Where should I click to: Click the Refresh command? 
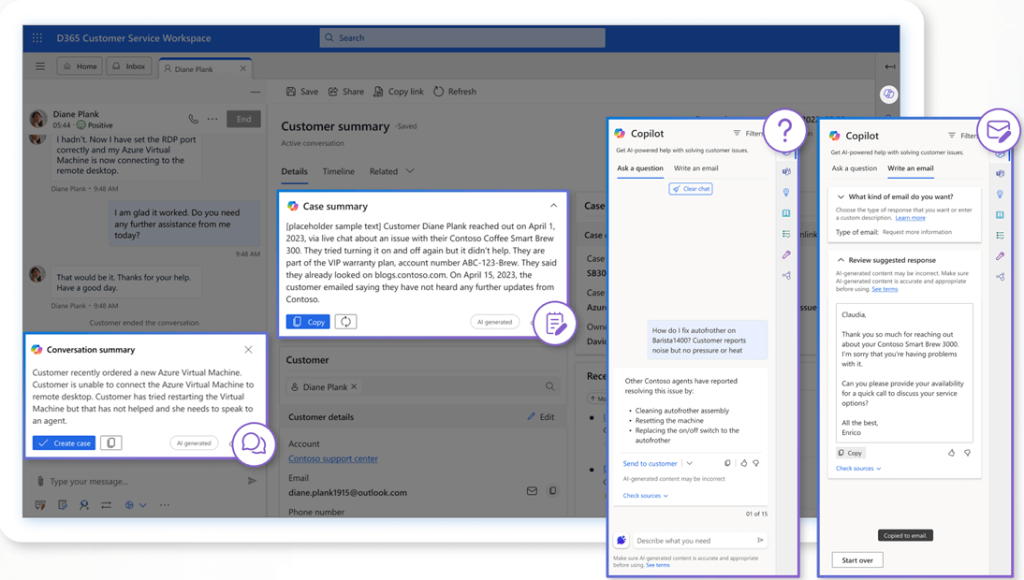click(x=455, y=91)
